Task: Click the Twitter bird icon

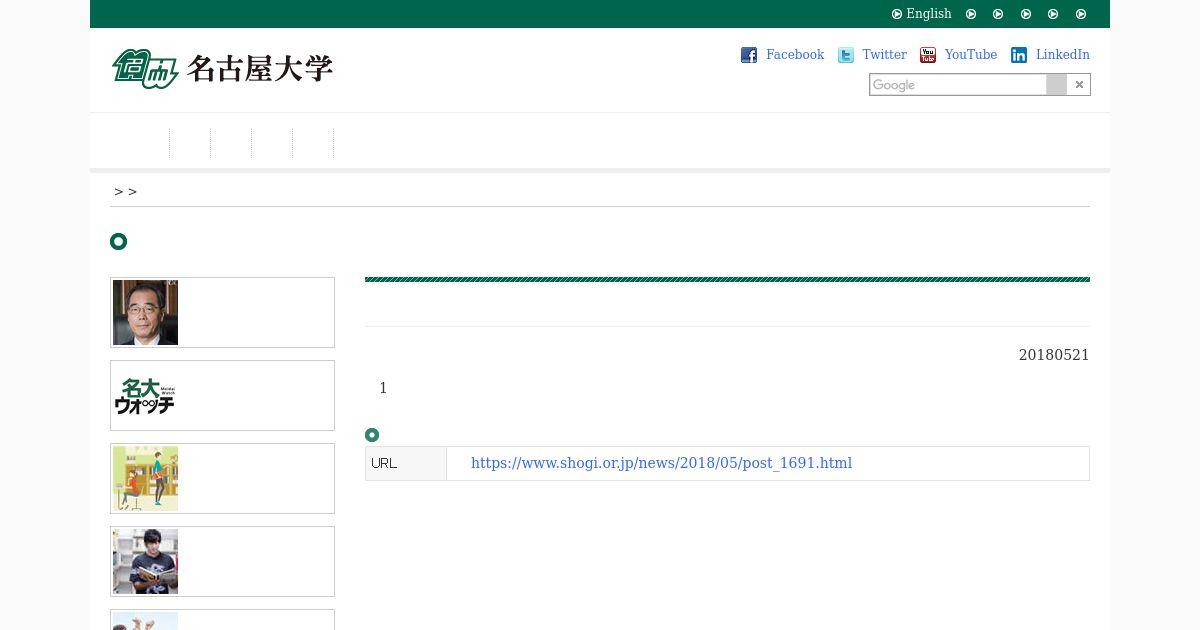Action: [x=846, y=55]
